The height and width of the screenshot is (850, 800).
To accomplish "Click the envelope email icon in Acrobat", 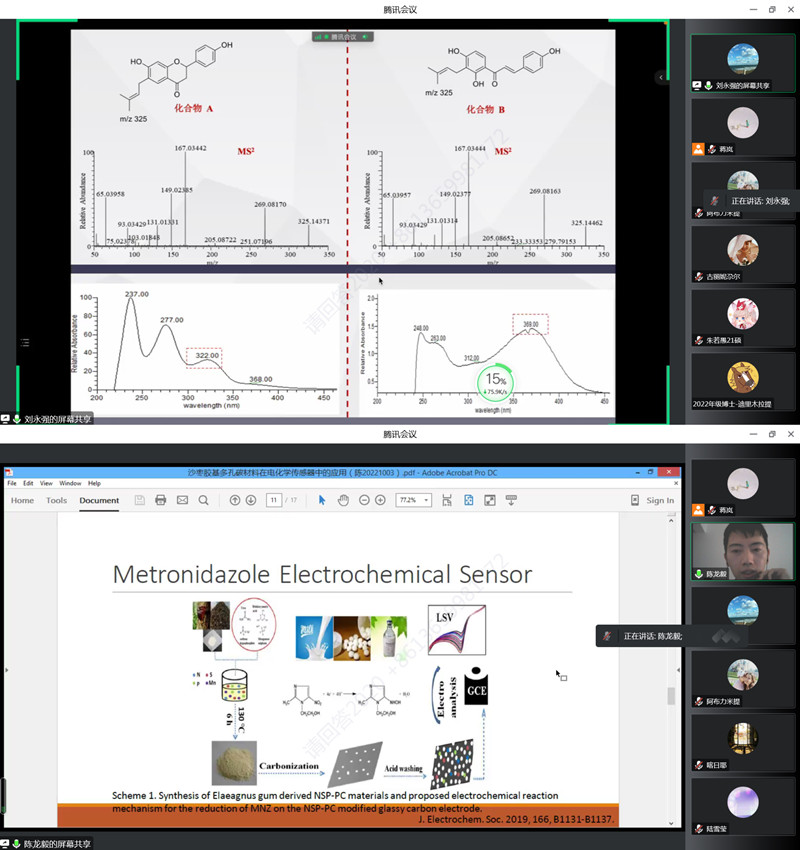I will tap(182, 500).
